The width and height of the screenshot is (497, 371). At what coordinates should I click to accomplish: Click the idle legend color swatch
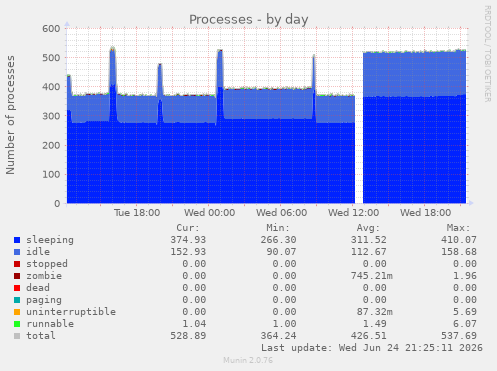point(17,252)
